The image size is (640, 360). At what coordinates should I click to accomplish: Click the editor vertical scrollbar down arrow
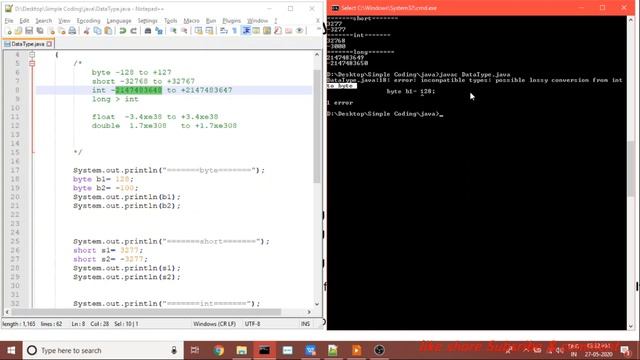[317, 304]
